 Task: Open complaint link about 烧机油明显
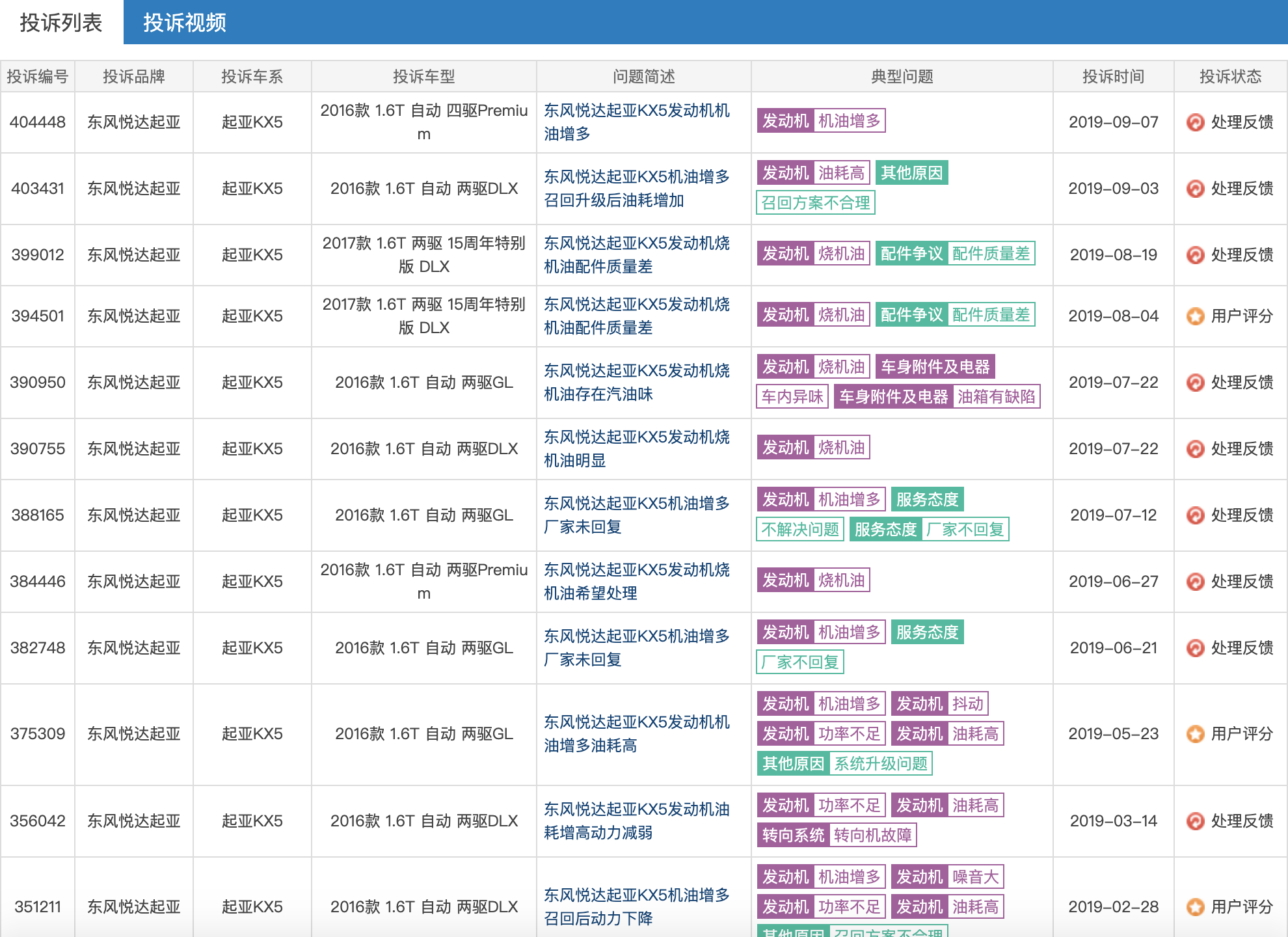pos(637,449)
